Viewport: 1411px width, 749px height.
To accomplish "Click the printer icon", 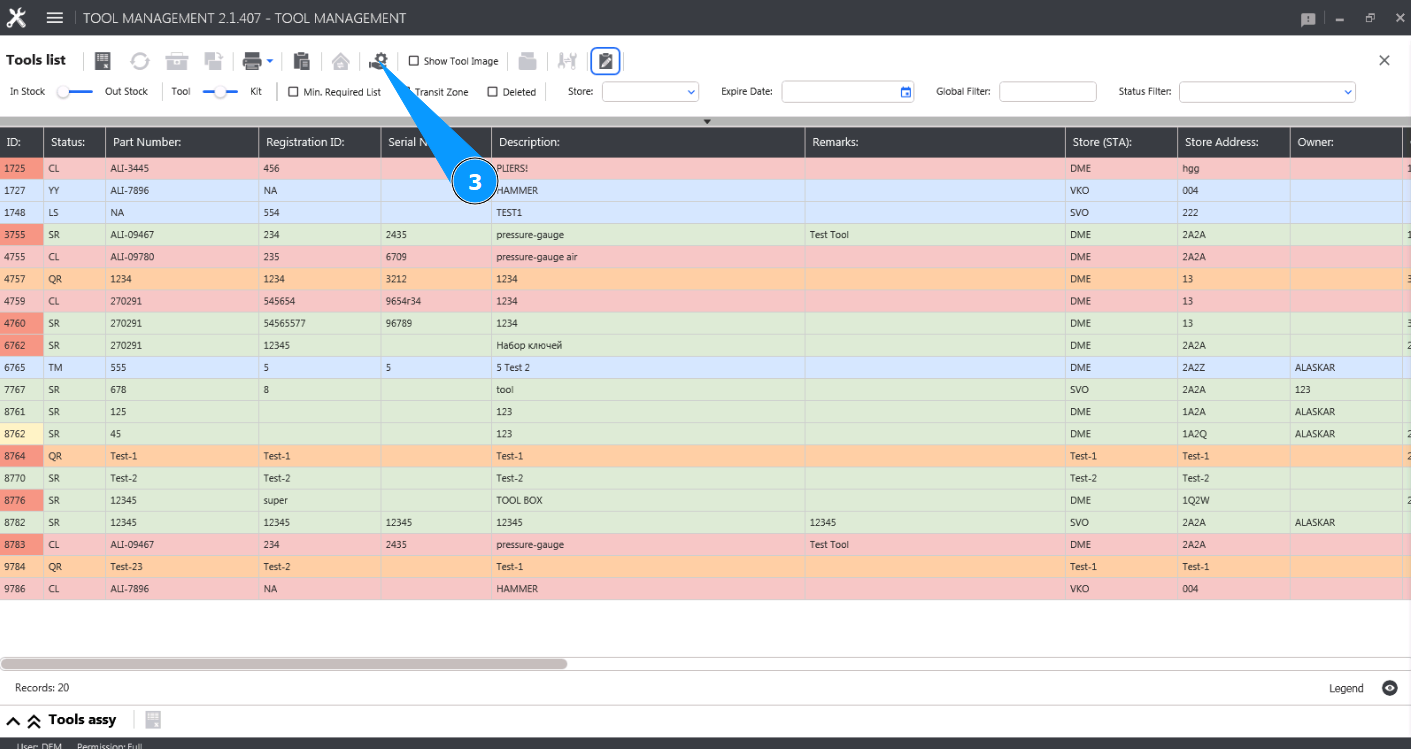I will (x=252, y=61).
